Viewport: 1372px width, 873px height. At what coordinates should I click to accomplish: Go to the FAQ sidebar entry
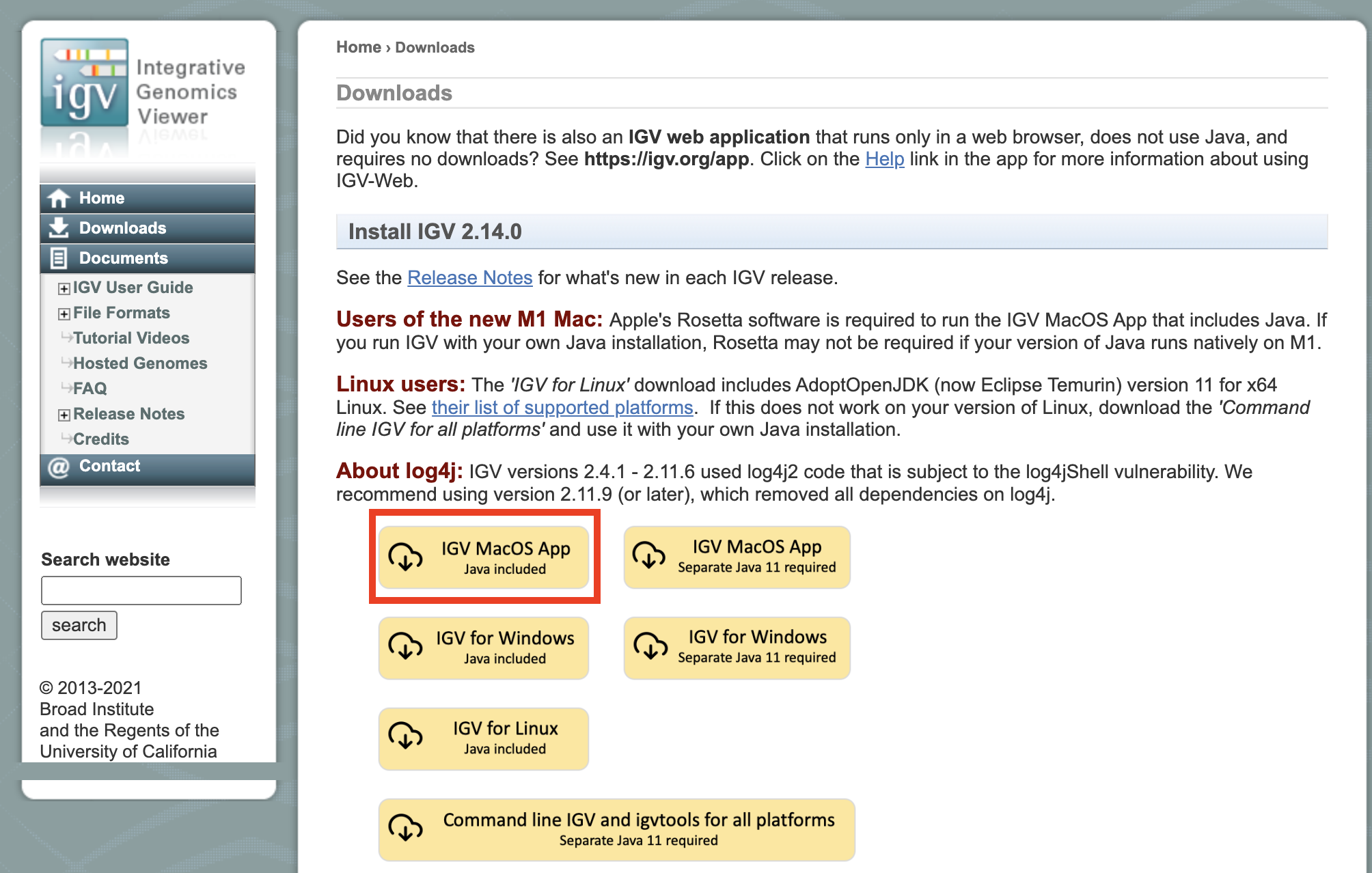pos(90,389)
